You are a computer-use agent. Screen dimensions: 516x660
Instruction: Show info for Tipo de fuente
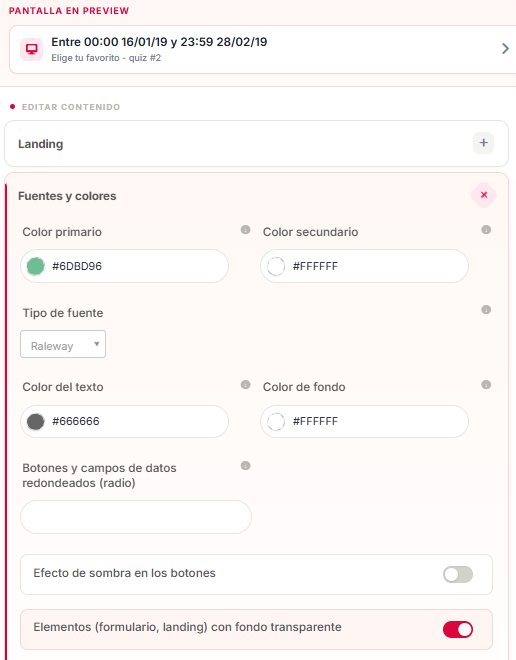point(486,310)
